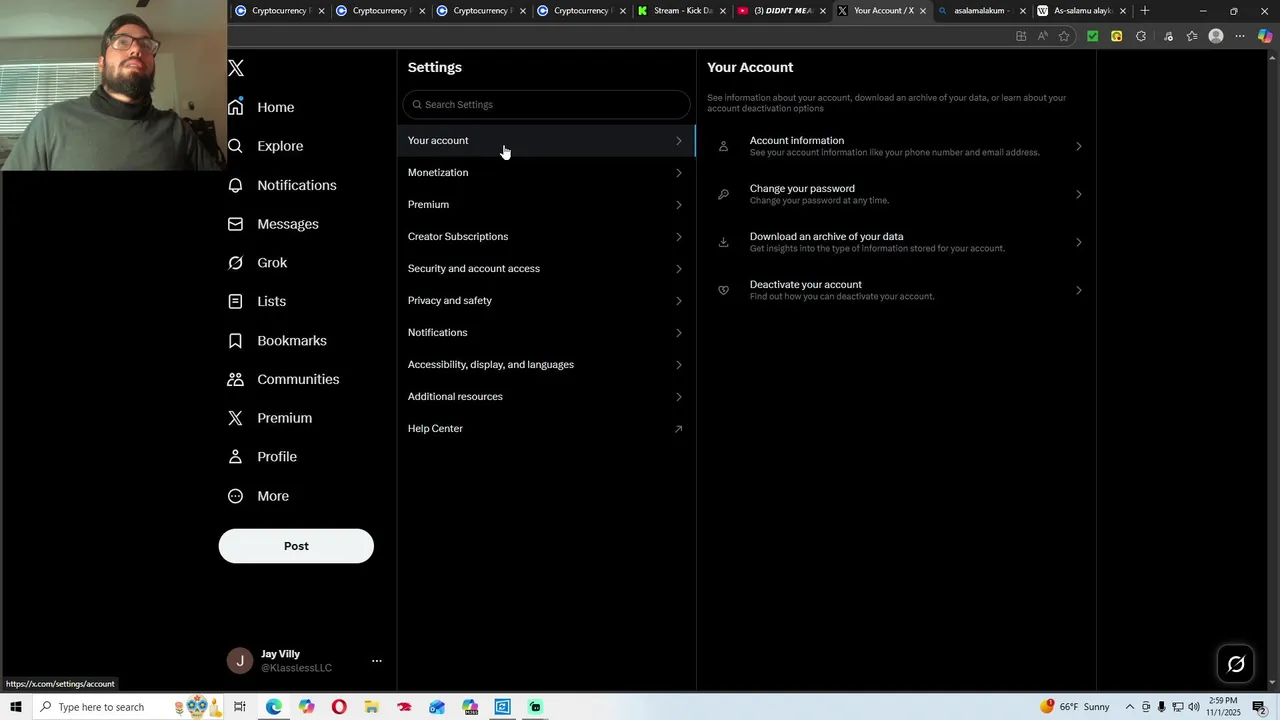Open the floating Grok button
1280x720 pixels.
point(1236,664)
